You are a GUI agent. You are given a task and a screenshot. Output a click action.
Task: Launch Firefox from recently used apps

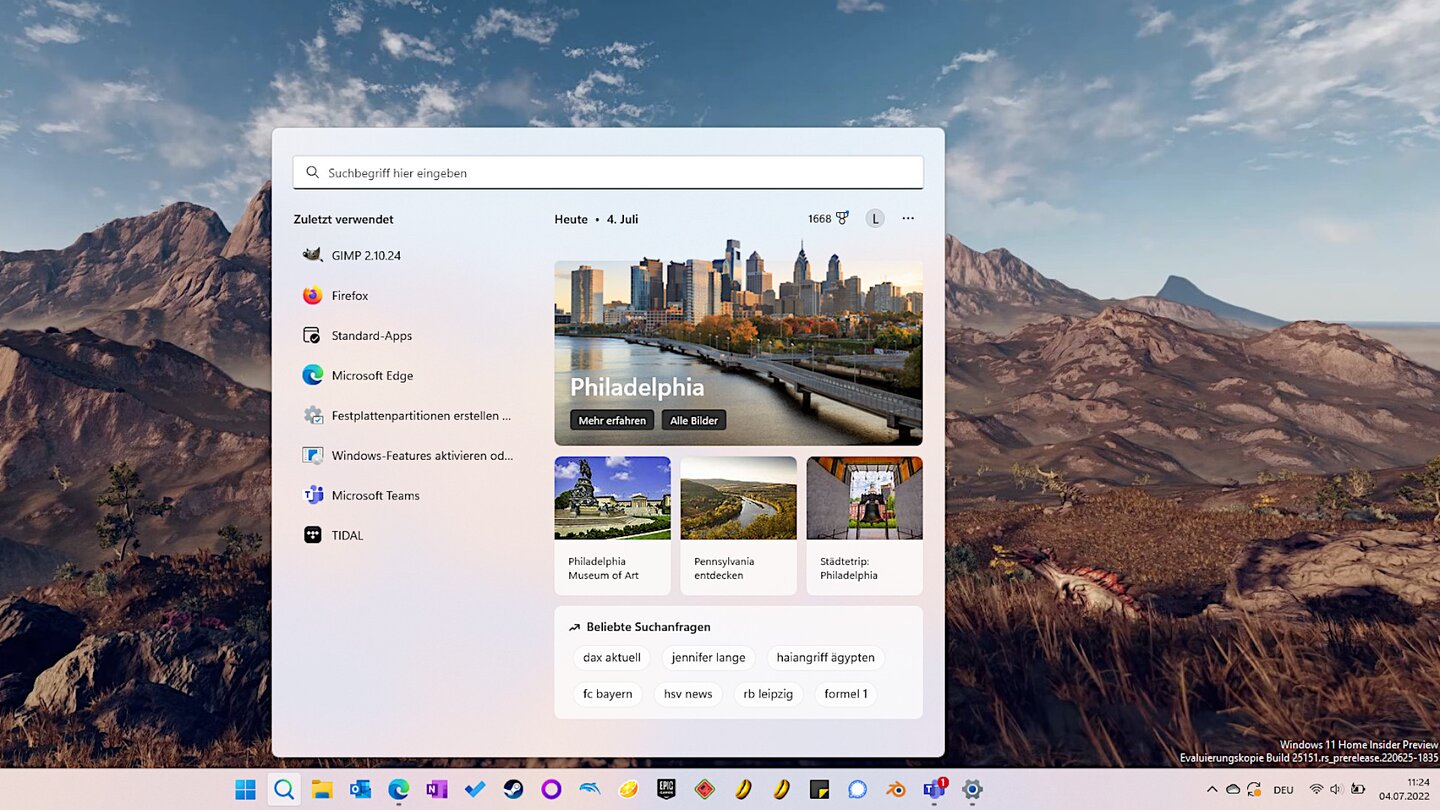[x=349, y=295]
